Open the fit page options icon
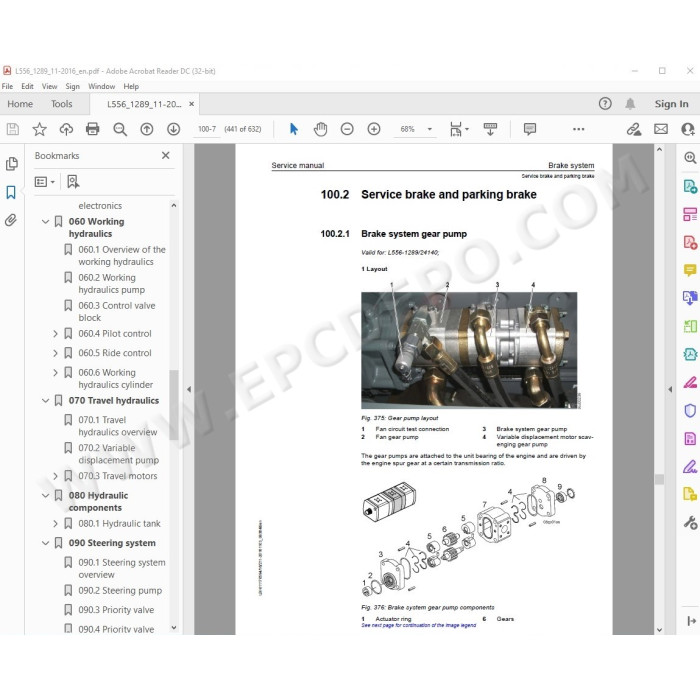 point(455,129)
